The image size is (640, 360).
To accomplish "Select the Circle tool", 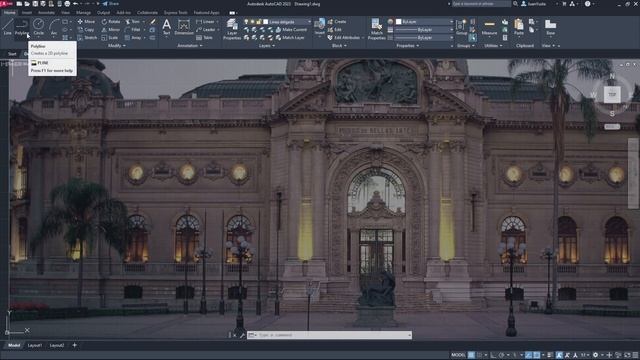I will tap(38, 27).
